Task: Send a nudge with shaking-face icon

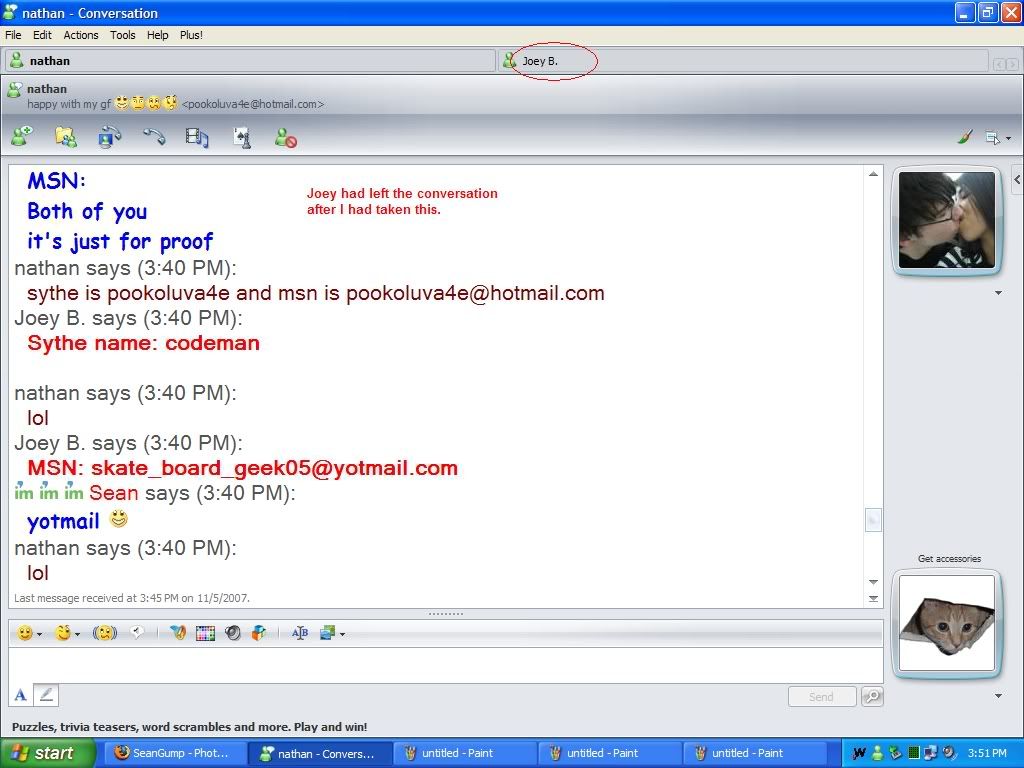Action: point(104,633)
